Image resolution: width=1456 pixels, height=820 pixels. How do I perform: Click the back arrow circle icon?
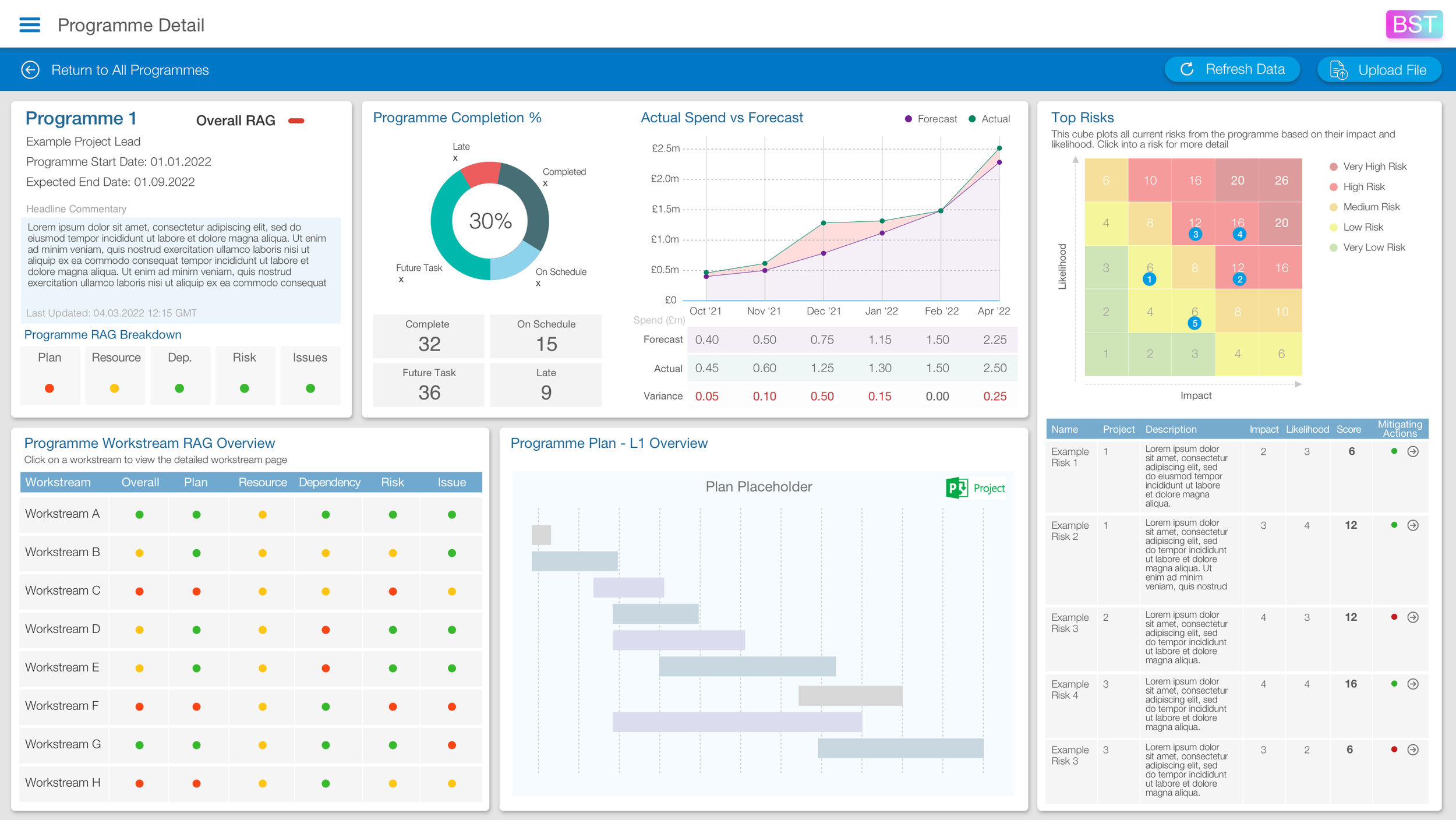pyautogui.click(x=30, y=70)
